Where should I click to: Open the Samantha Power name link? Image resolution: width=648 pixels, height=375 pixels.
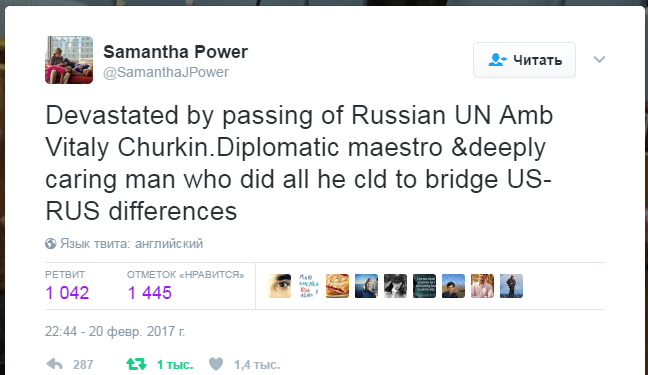(x=175, y=52)
